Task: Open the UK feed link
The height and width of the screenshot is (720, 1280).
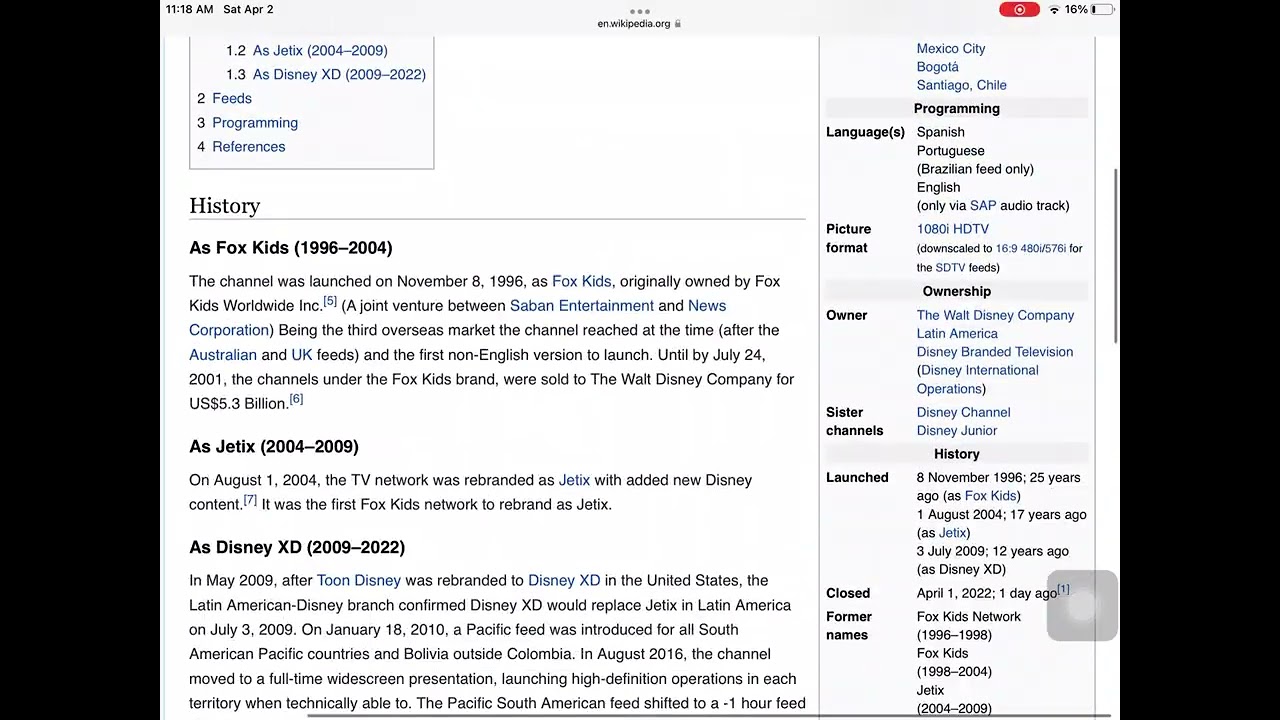Action: coord(302,354)
